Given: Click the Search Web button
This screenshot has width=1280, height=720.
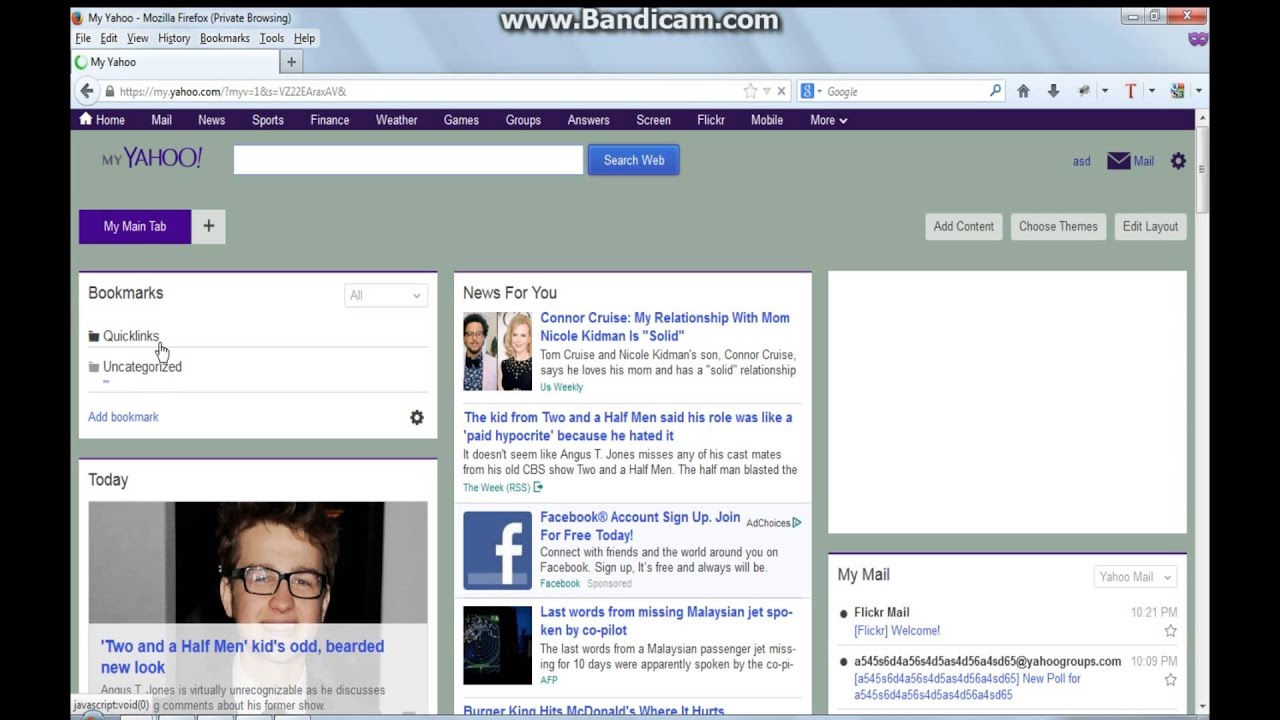Looking at the screenshot, I should tap(634, 160).
